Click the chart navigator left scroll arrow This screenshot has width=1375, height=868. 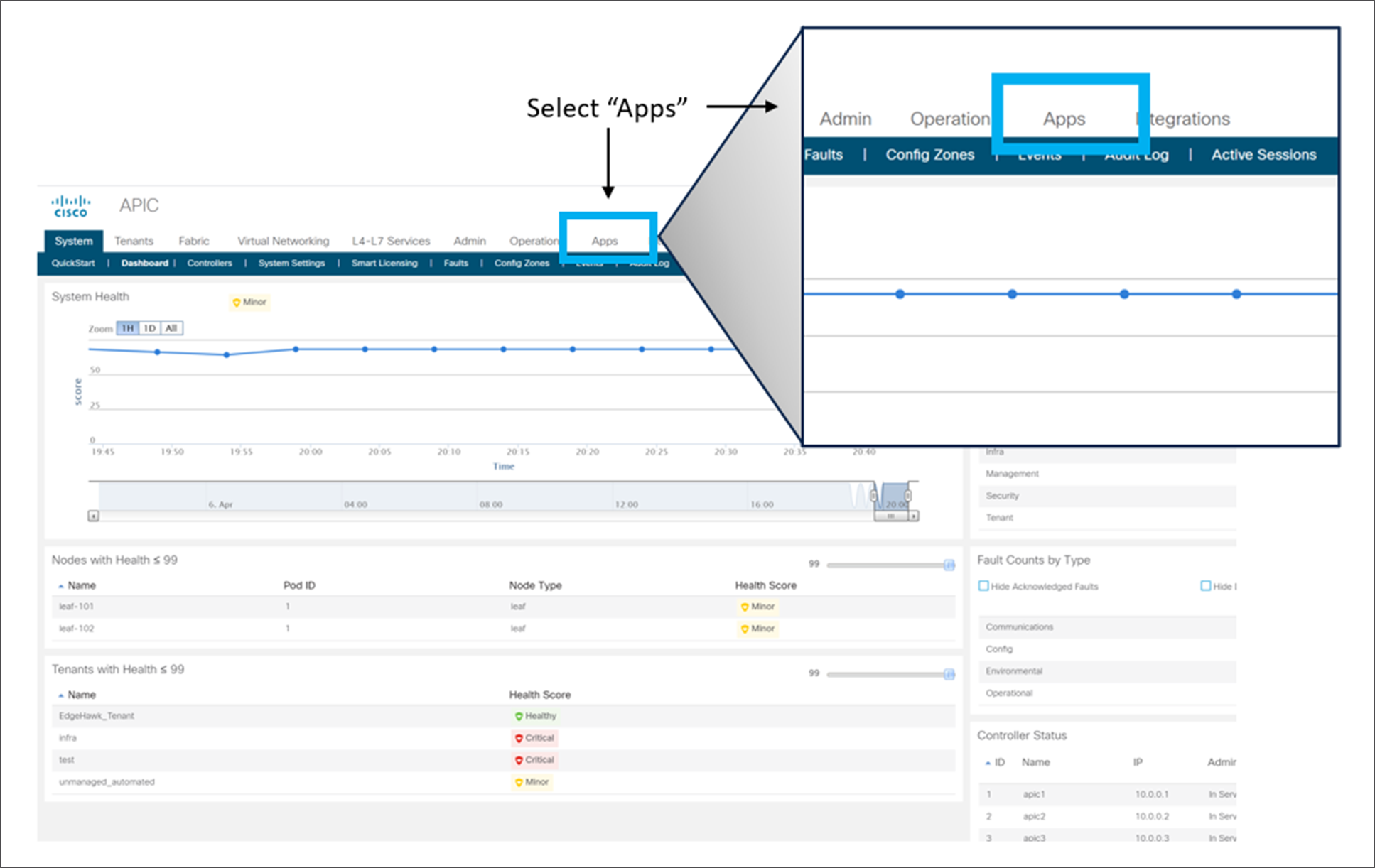93,516
